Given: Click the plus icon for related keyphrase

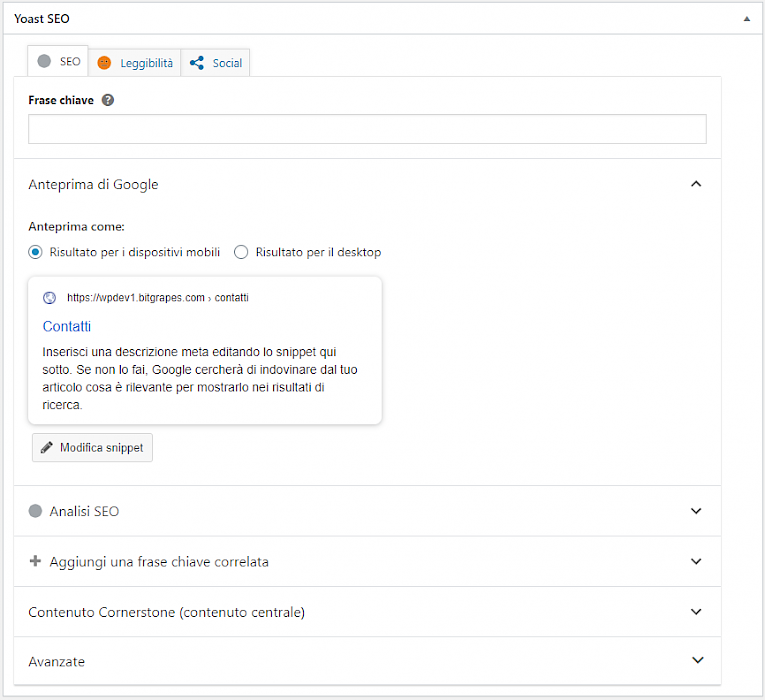Looking at the screenshot, I should click(36, 561).
